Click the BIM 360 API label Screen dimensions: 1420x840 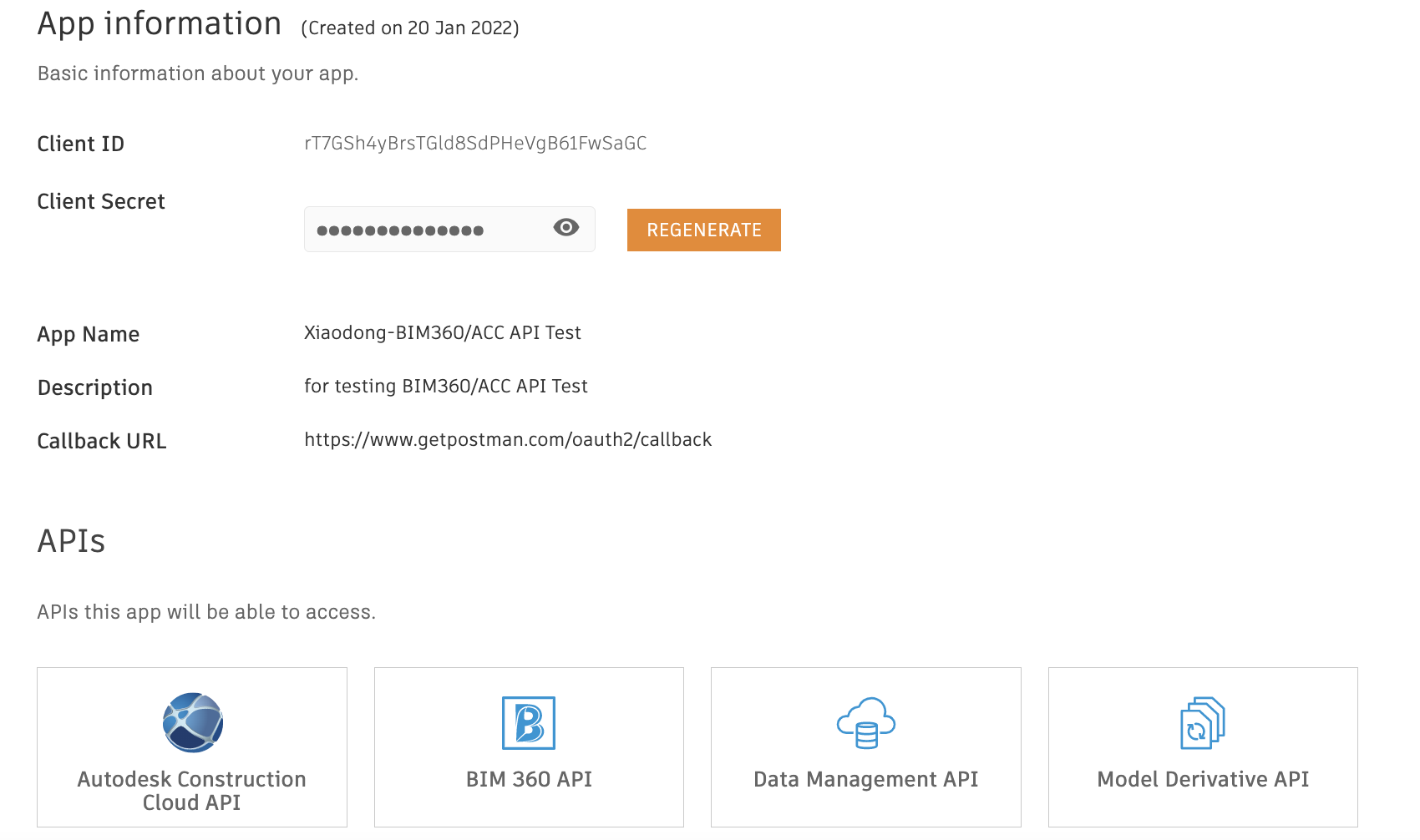[x=529, y=779]
